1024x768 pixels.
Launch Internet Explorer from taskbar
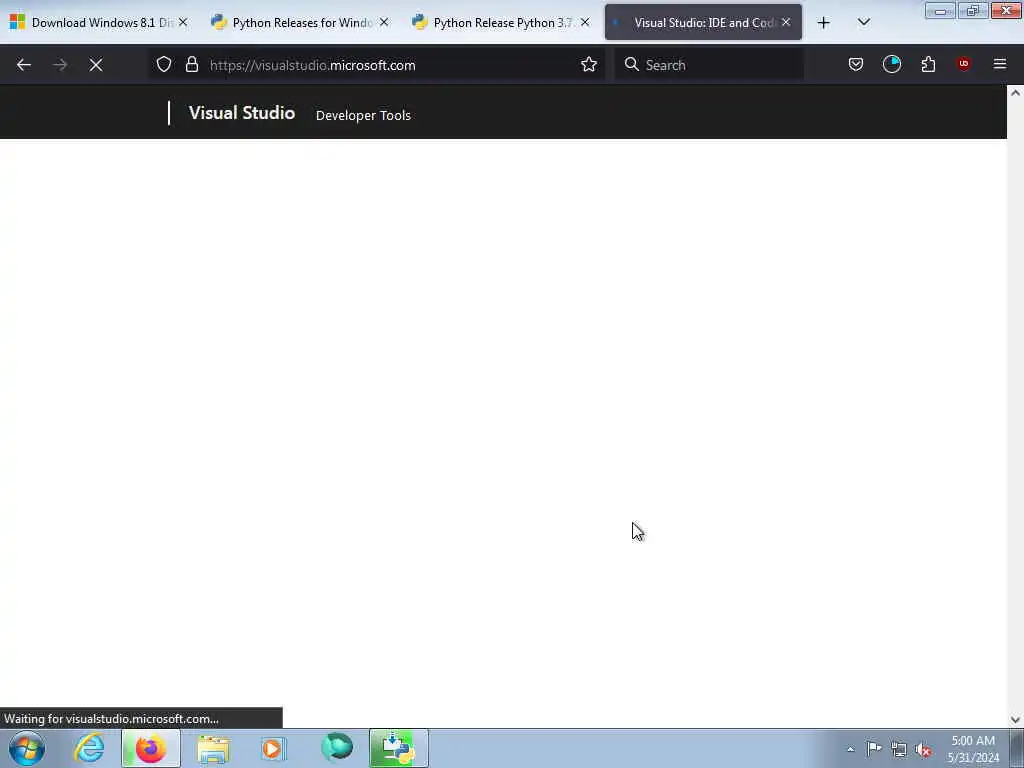pos(89,748)
